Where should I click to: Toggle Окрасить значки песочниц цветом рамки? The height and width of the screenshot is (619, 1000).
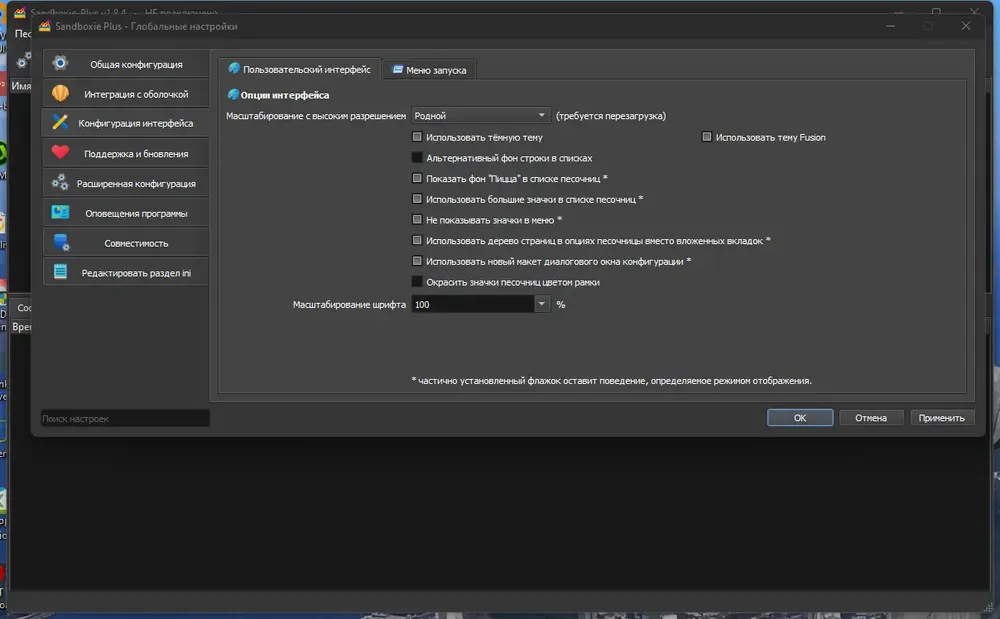pos(417,281)
